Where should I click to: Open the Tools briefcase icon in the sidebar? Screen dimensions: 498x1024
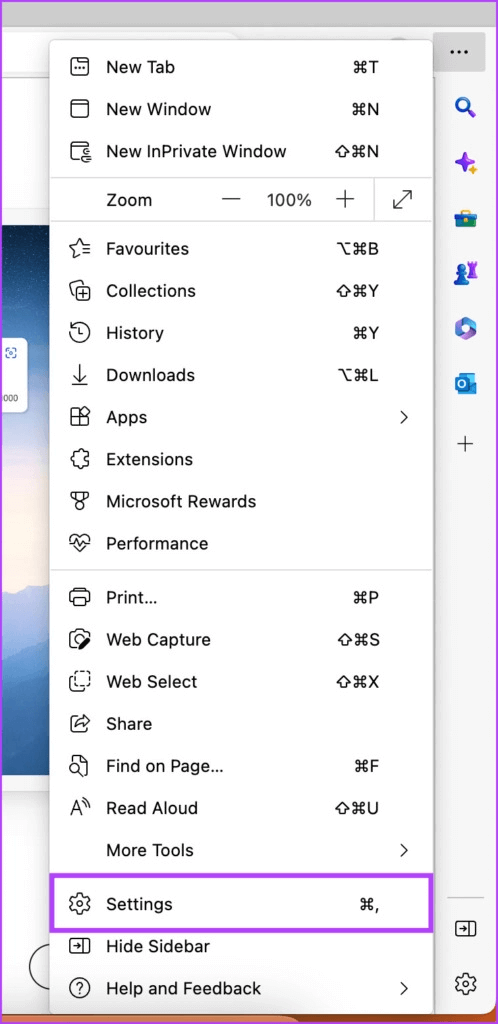pyautogui.click(x=465, y=219)
